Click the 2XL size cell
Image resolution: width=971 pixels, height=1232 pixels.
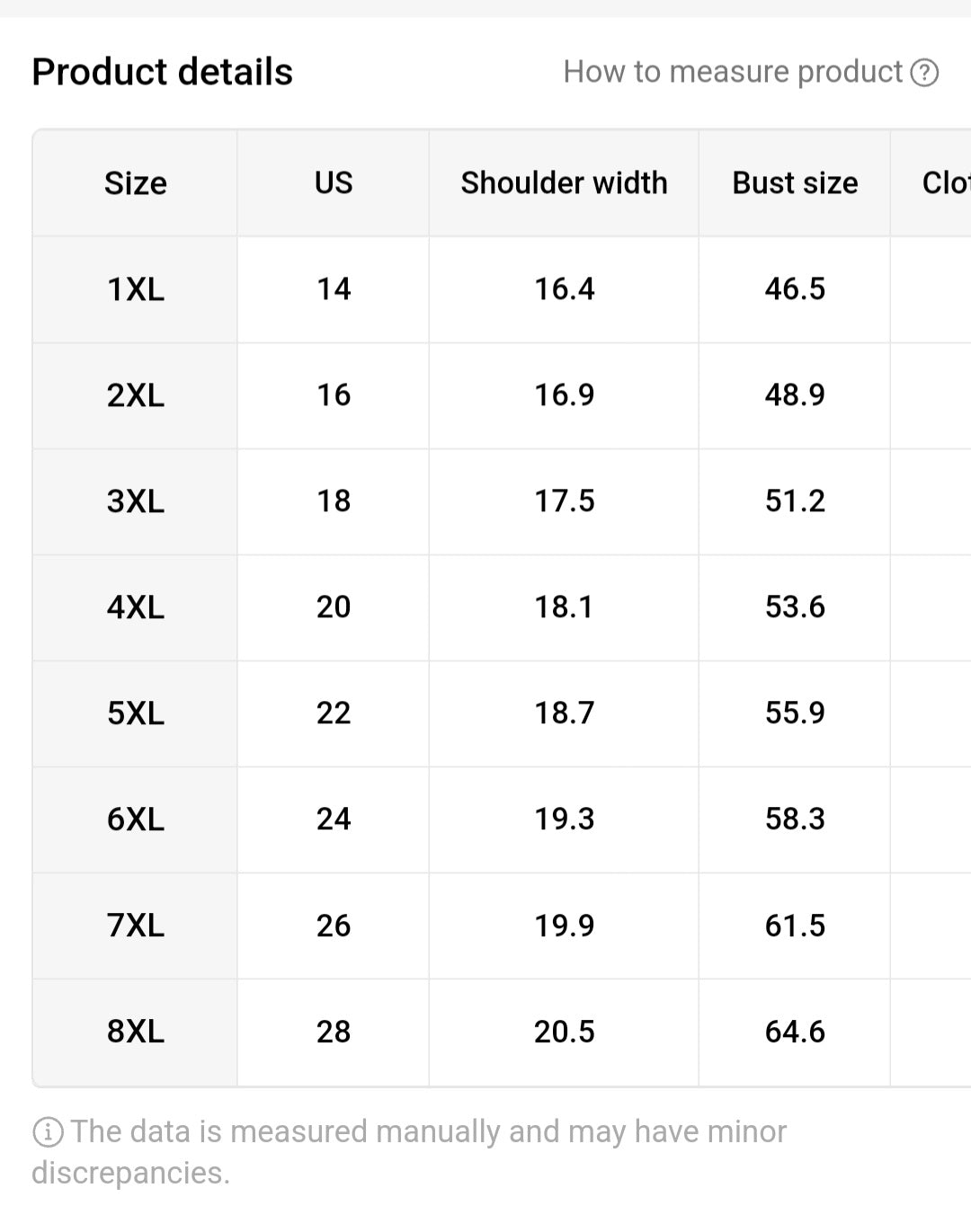pos(135,395)
